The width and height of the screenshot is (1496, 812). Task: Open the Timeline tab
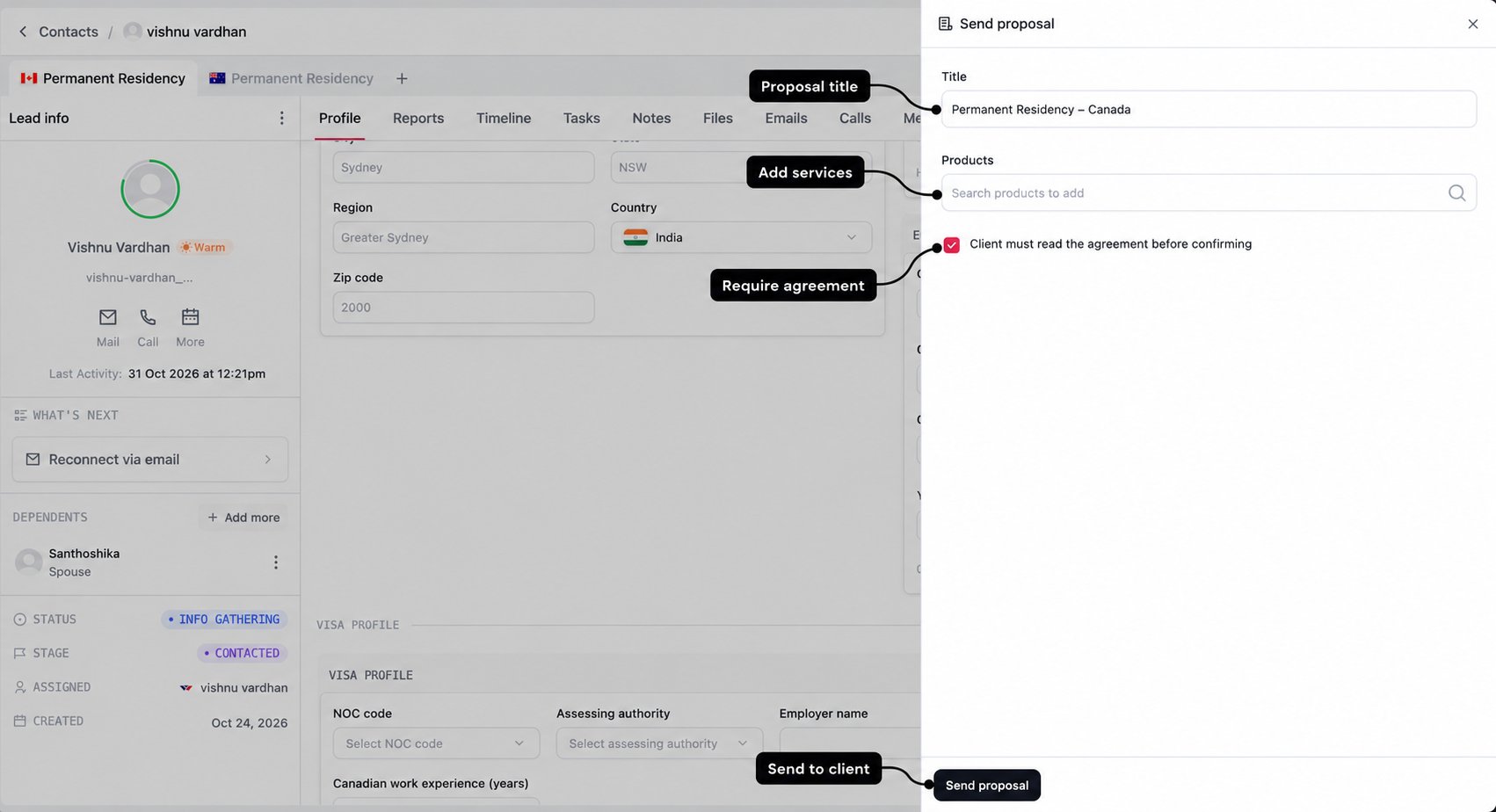coord(504,118)
